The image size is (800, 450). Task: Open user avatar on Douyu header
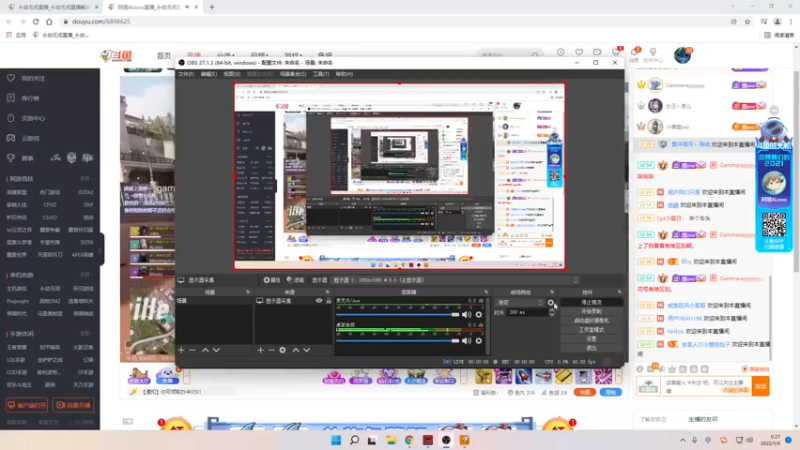click(x=682, y=55)
